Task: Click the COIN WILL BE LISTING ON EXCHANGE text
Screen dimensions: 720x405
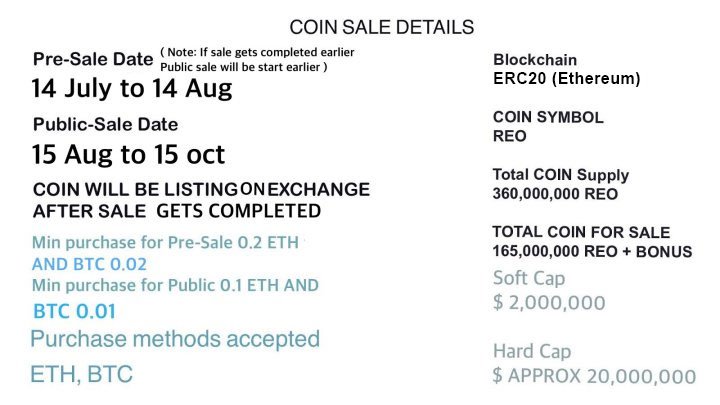Action: [201, 189]
